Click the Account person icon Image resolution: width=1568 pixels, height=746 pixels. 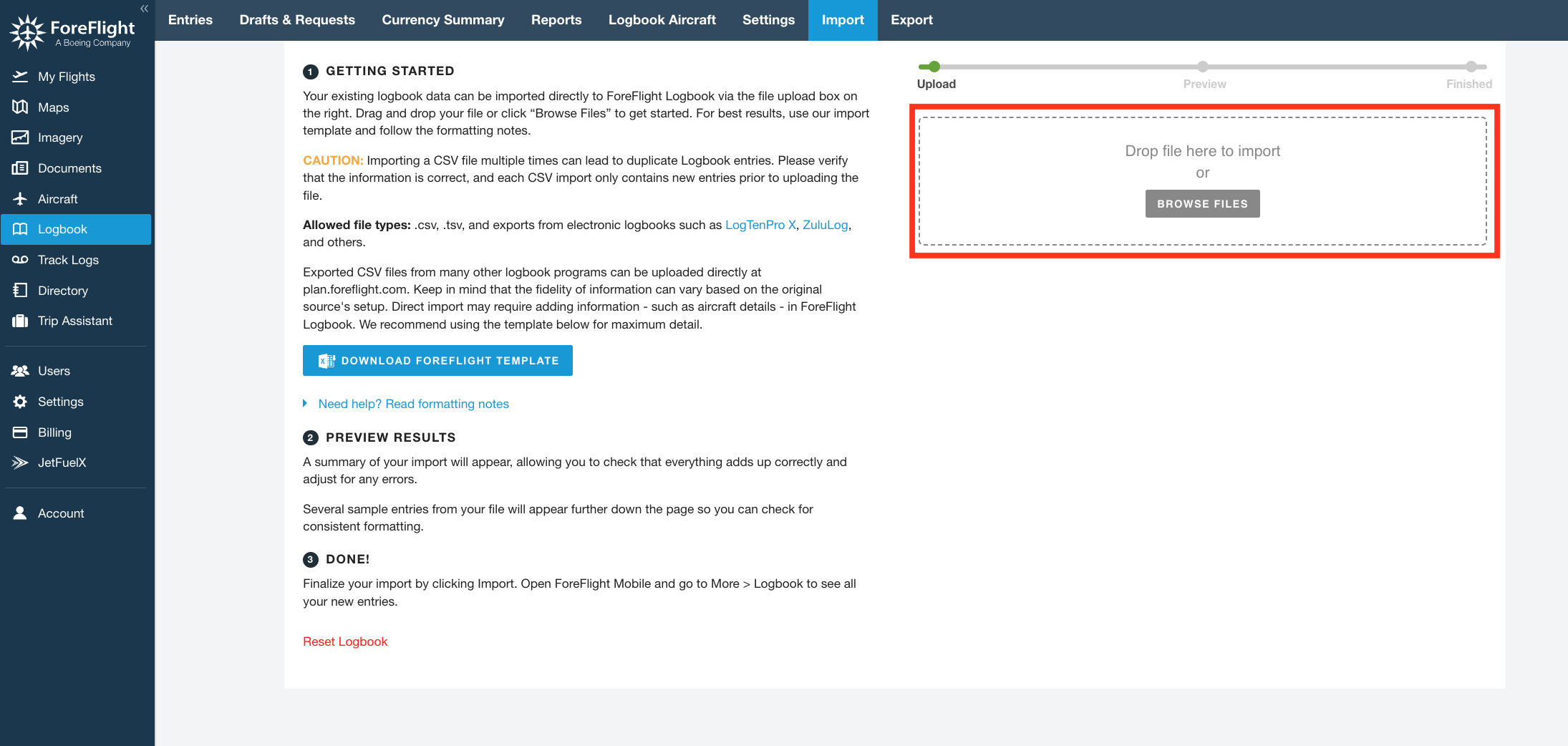click(x=20, y=513)
